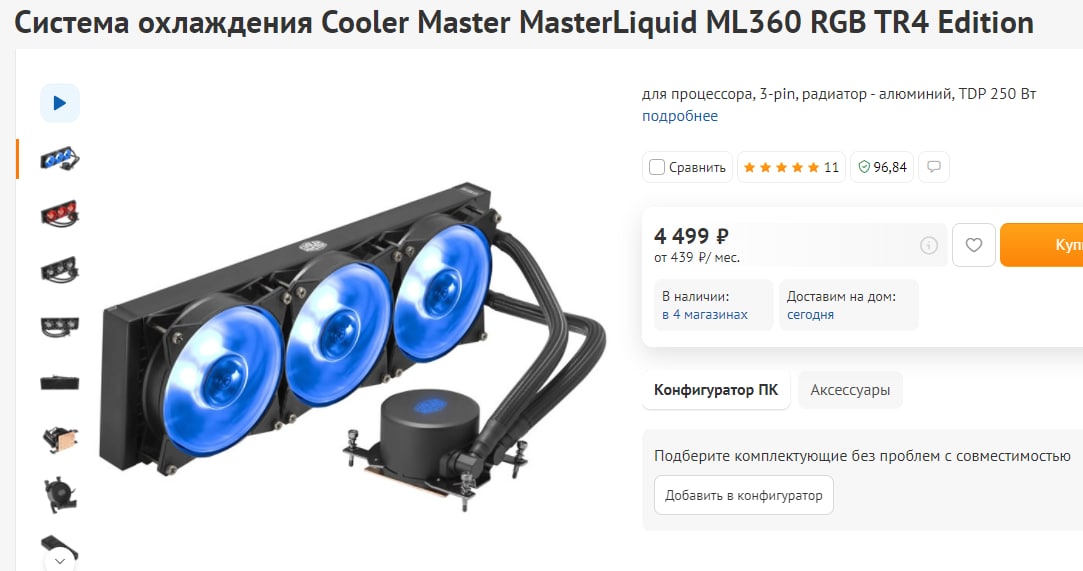
Task: Switch to the Аксессуары tab
Action: 850,390
